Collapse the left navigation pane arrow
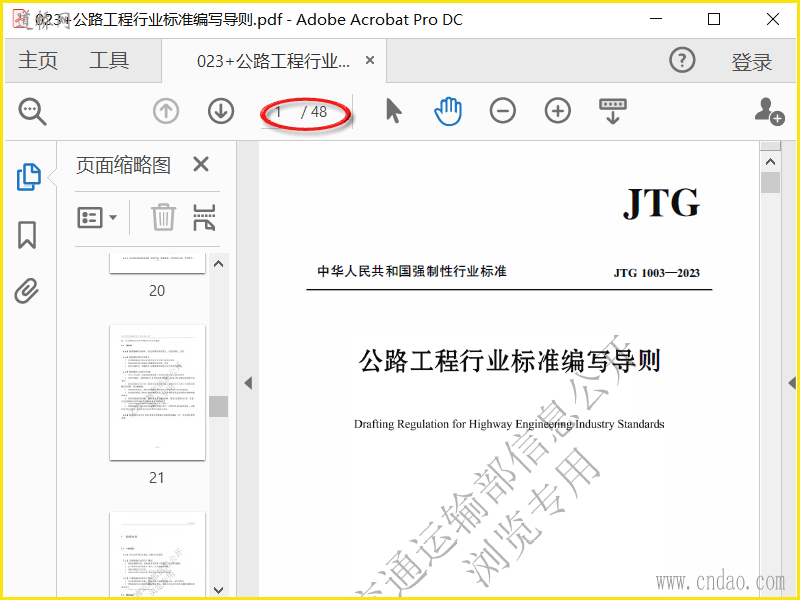Viewport: 800px width, 600px height. pyautogui.click(x=248, y=383)
